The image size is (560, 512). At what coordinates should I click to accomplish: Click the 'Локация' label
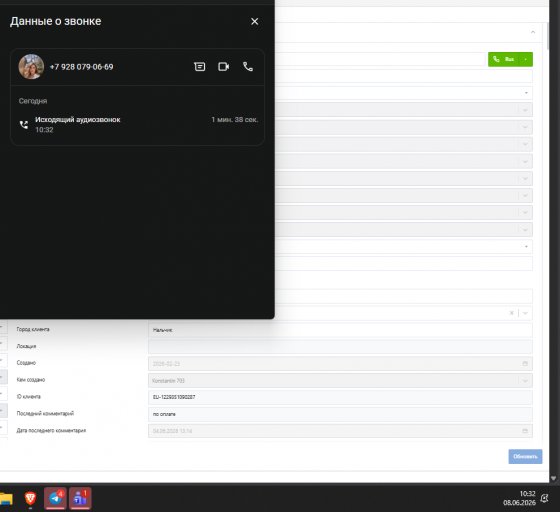(x=26, y=346)
